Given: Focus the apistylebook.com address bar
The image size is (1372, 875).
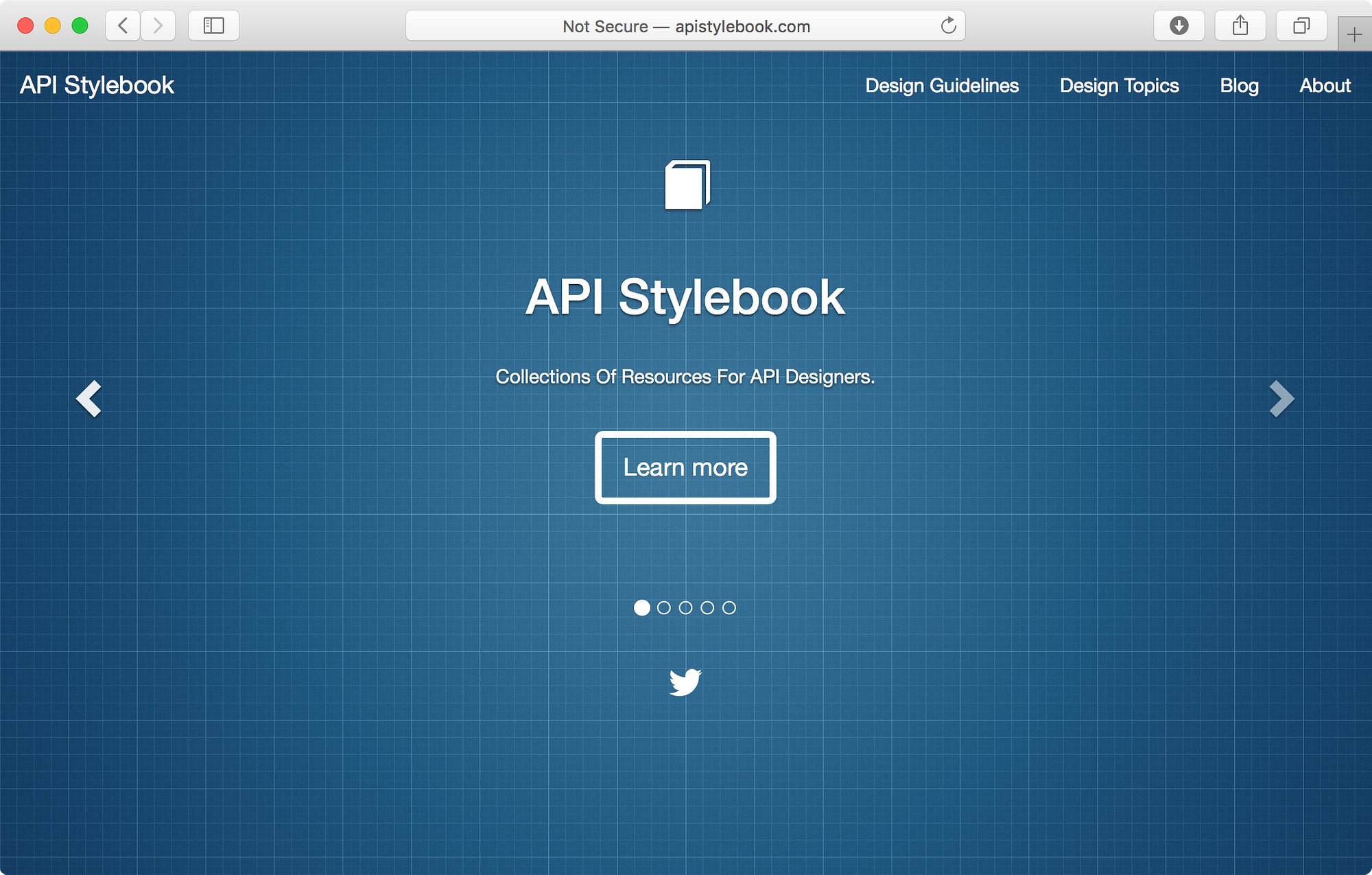Looking at the screenshot, I should 685,26.
